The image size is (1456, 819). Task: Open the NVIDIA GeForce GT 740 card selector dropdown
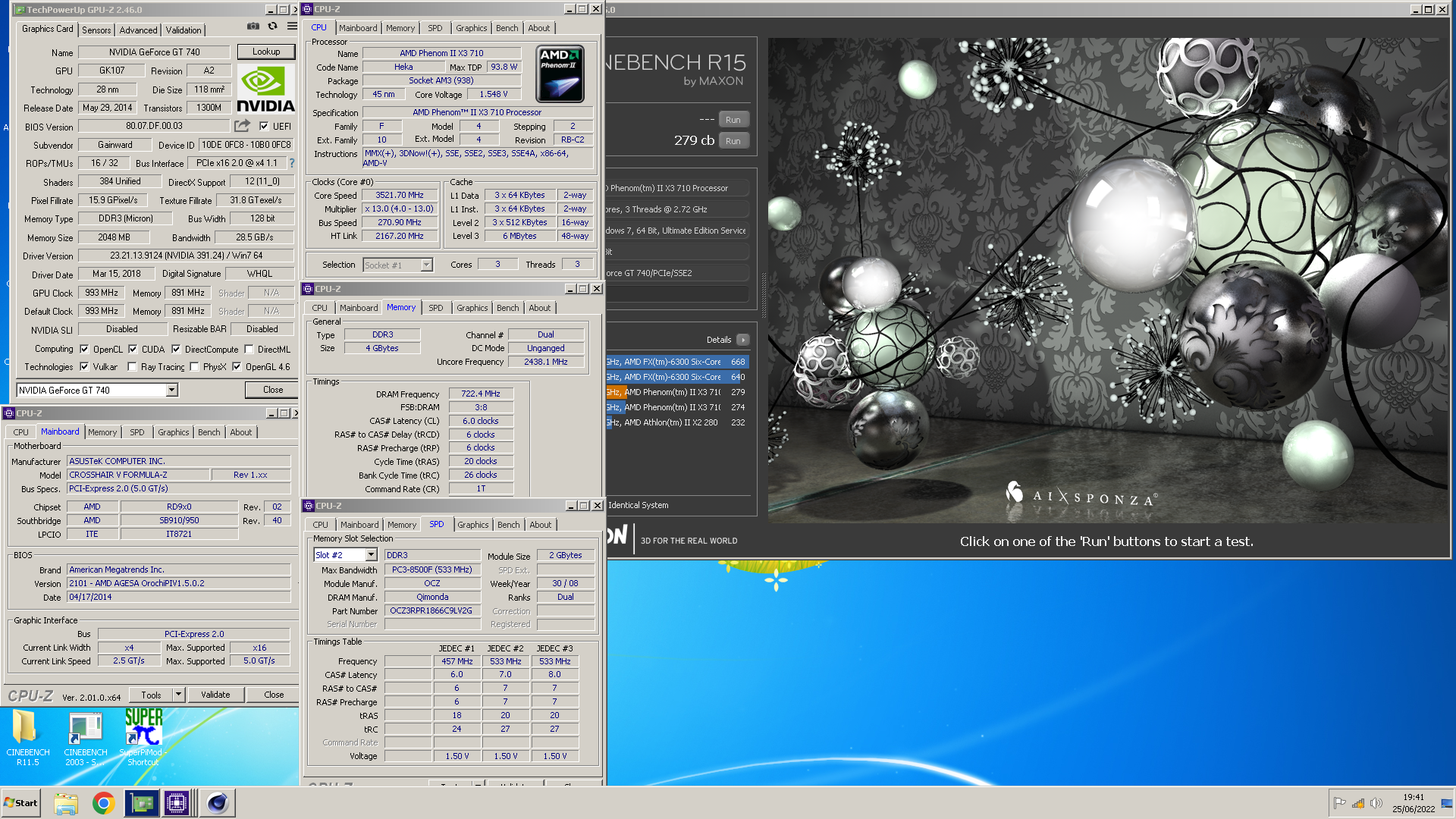172,391
